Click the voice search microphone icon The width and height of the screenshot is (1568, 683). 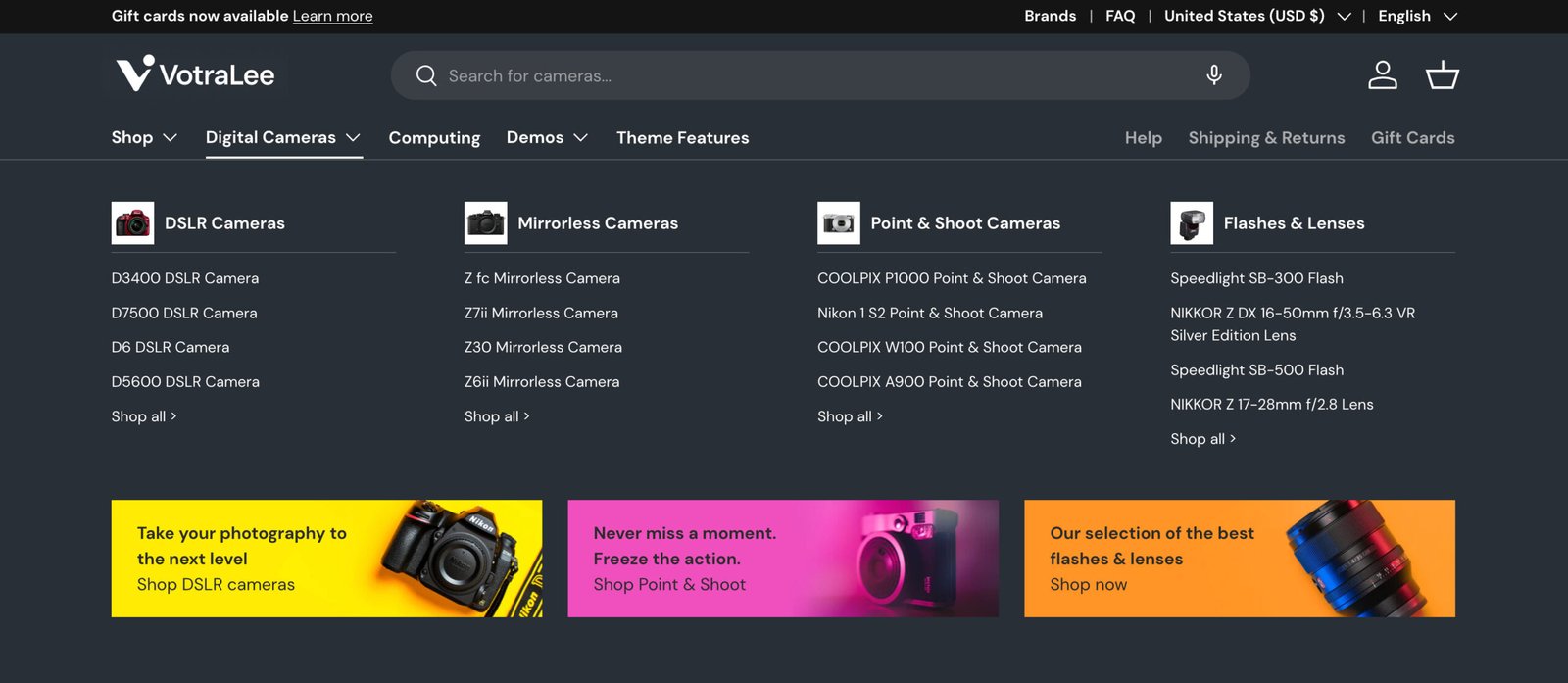[x=1214, y=75]
